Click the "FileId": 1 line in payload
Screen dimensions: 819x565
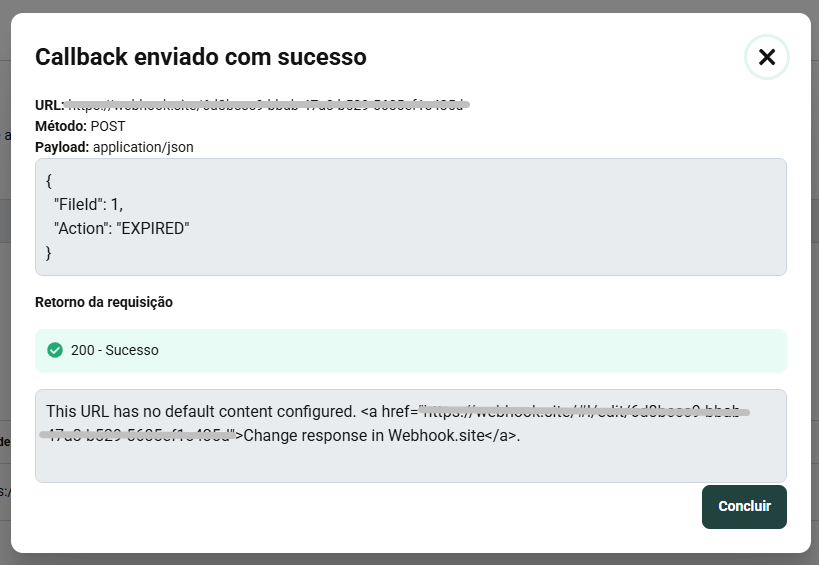coord(88,204)
